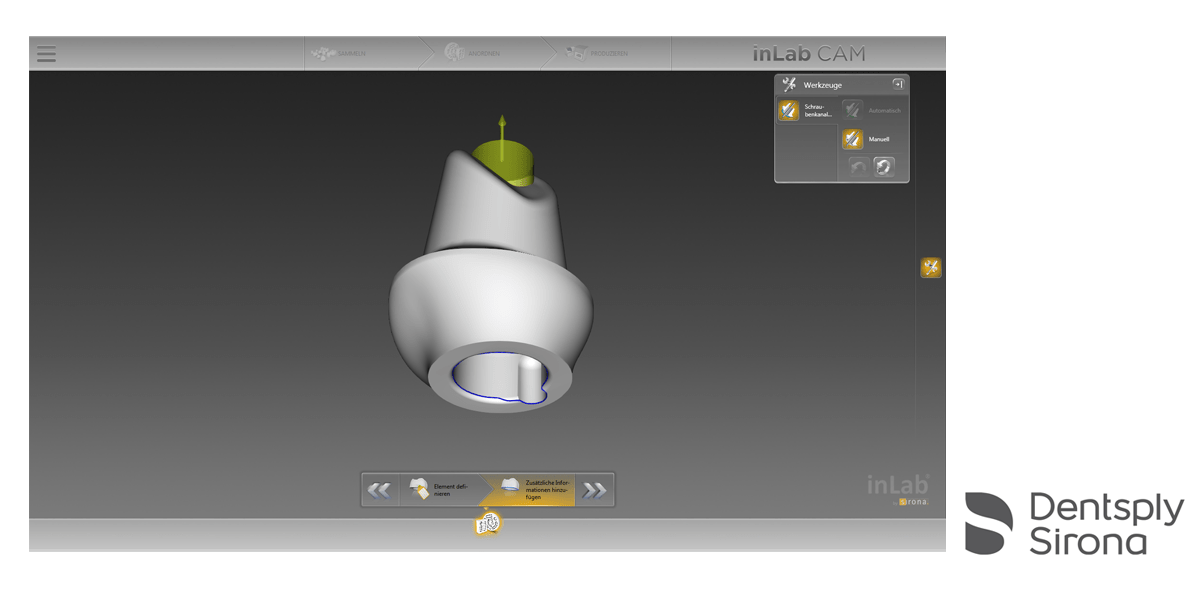Switch to the ANORDNEN phase
The height and width of the screenshot is (592, 1200).
472,54
